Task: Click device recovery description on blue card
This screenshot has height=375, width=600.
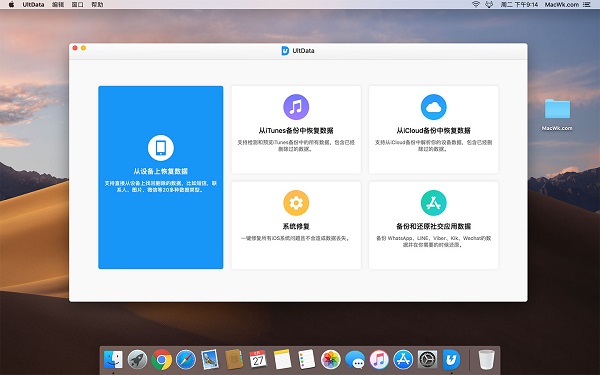Action: 161,186
